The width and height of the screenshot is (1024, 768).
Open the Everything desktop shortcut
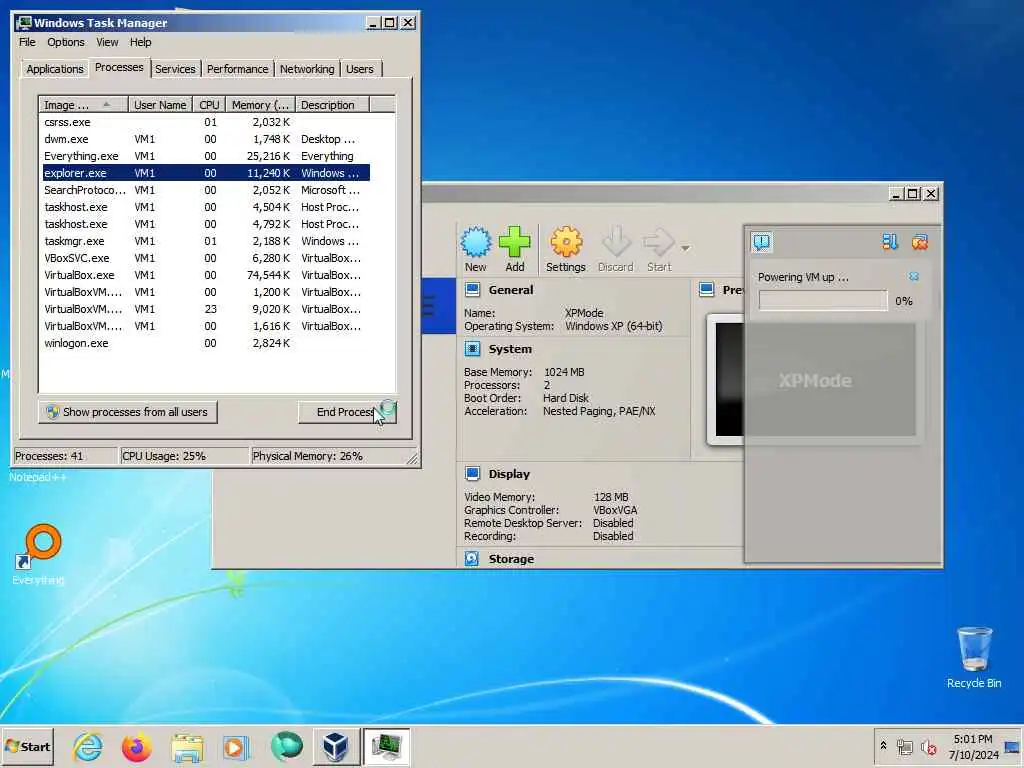click(39, 554)
